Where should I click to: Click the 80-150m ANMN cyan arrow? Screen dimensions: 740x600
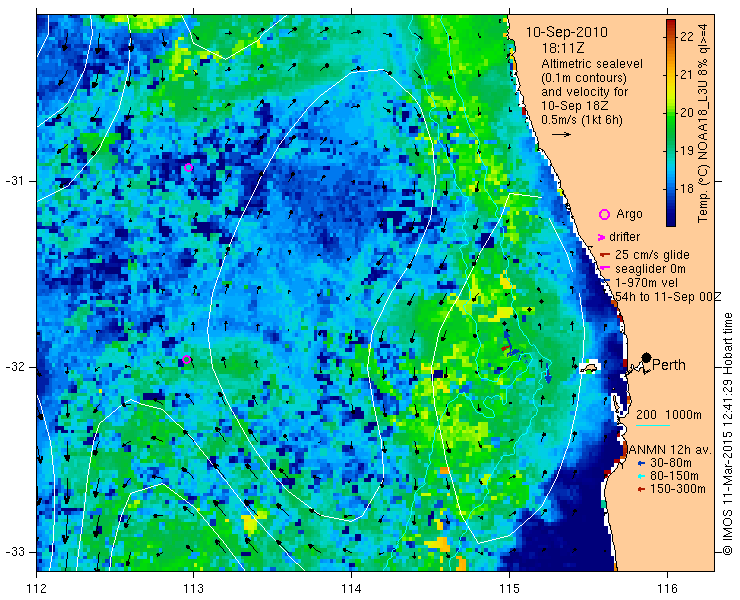point(641,476)
